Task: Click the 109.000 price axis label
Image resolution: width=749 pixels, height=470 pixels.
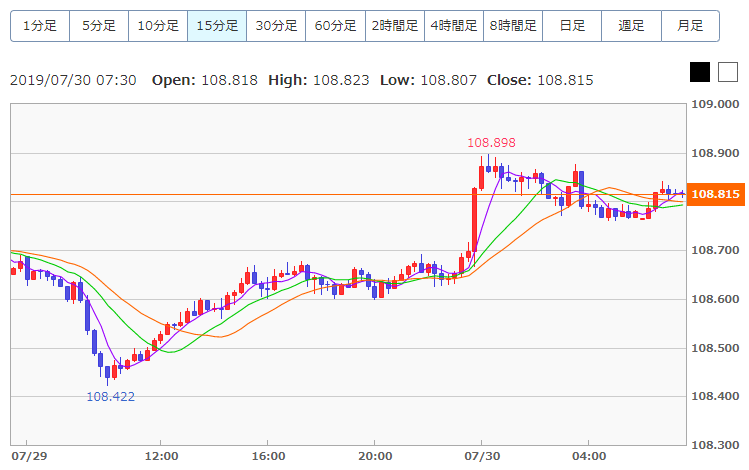Action: pyautogui.click(x=715, y=105)
